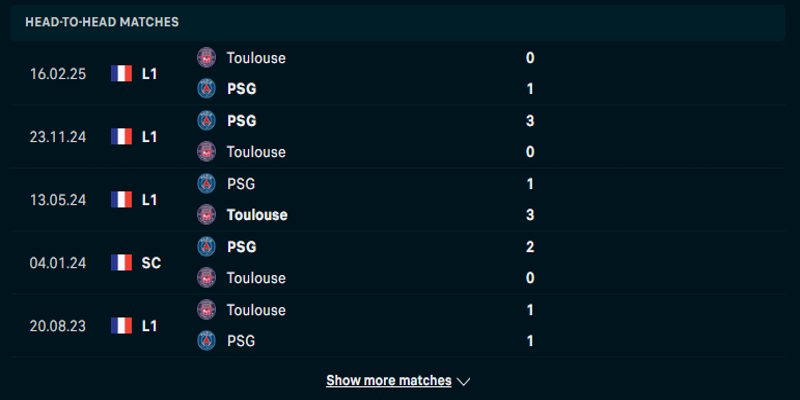Open the 13.05.24 match date
This screenshot has width=800, height=400.
pyautogui.click(x=58, y=199)
